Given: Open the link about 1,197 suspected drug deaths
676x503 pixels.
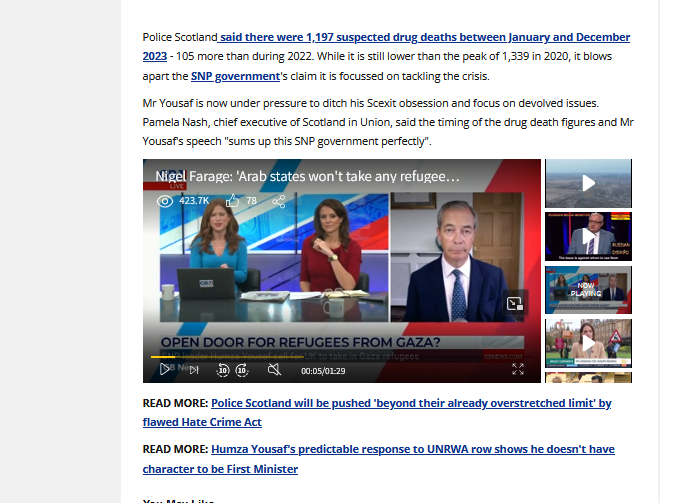Looking at the screenshot, I should pos(386,47).
